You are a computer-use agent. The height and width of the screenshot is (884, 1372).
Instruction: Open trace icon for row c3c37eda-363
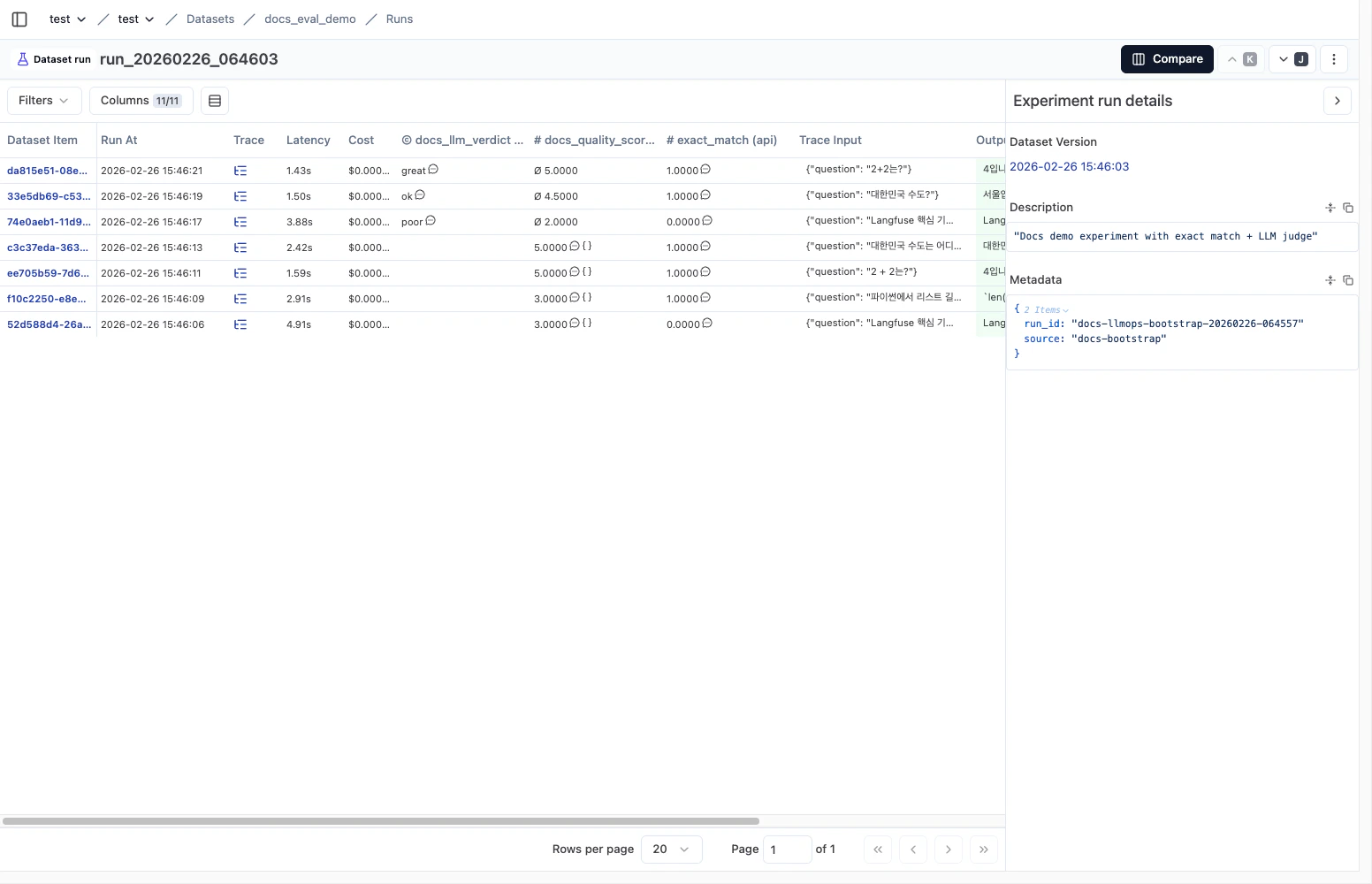[240, 248]
